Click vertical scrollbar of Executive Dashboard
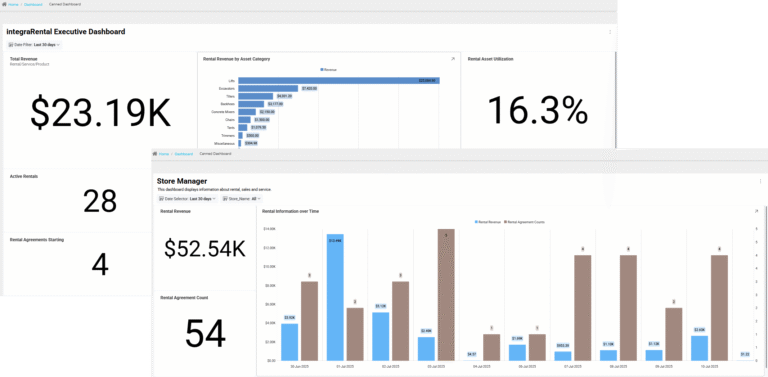This screenshot has width=768, height=377. [x=615, y=99]
